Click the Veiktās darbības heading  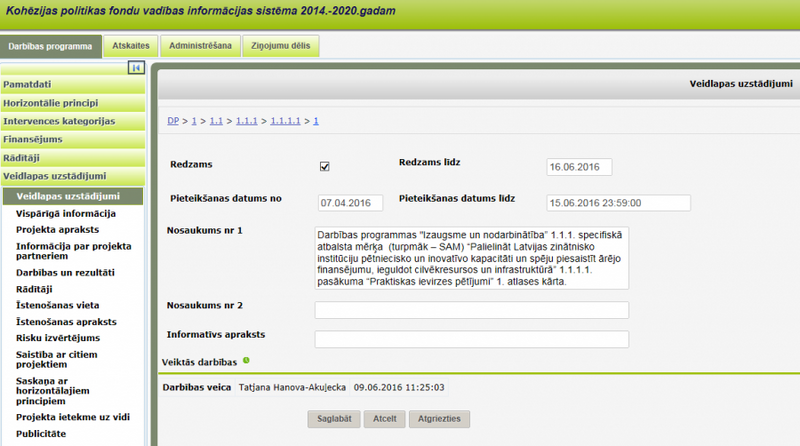coord(199,362)
